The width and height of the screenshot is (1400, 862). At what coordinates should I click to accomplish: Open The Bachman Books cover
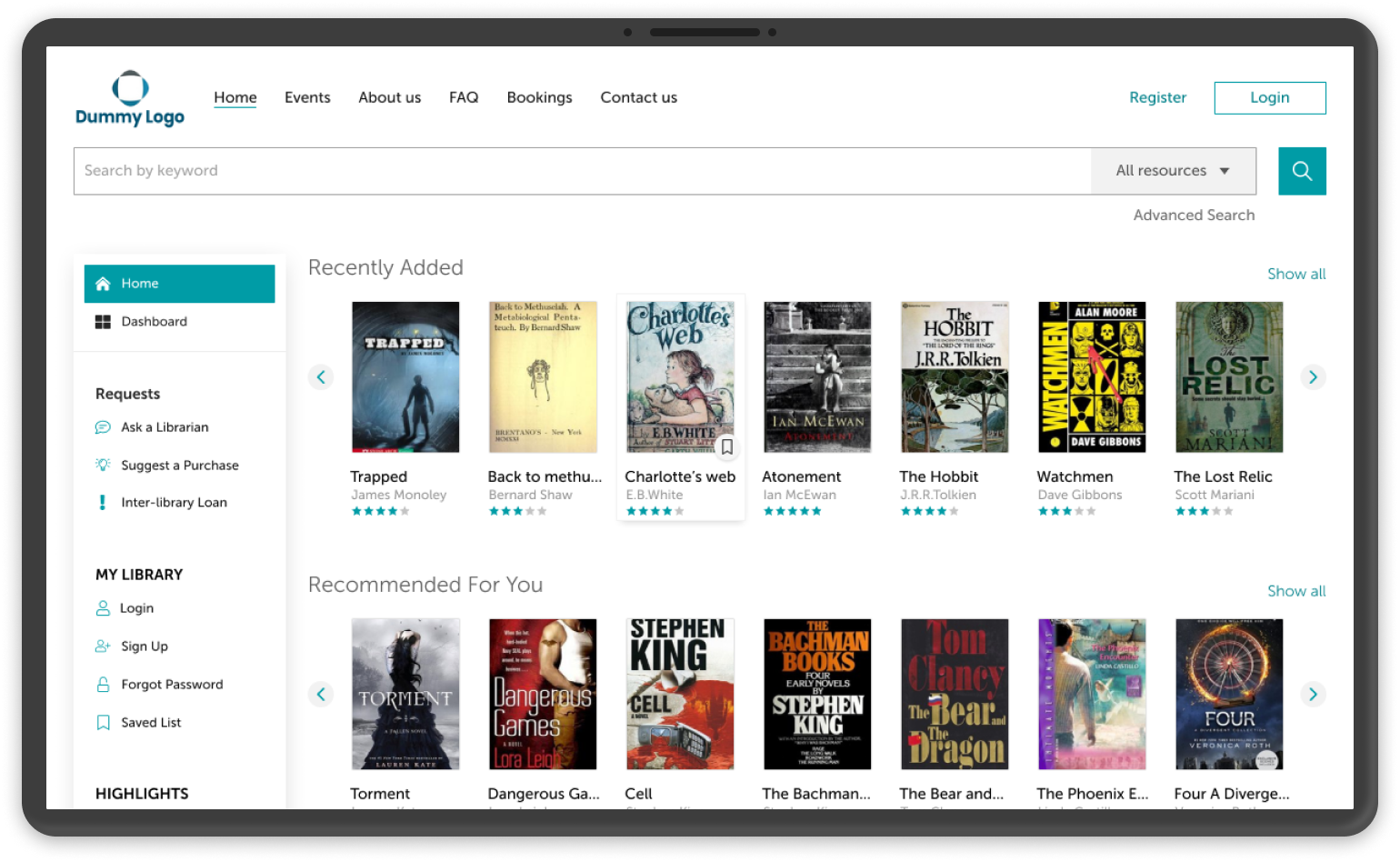pyautogui.click(x=817, y=695)
